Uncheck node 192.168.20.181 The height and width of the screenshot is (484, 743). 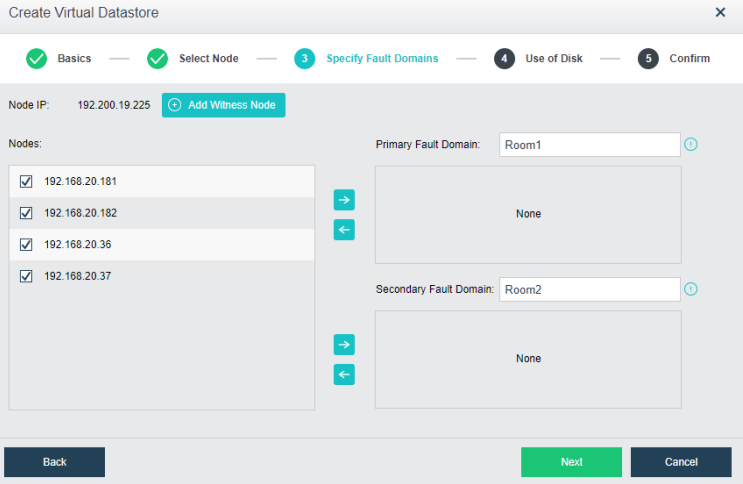pos(27,182)
